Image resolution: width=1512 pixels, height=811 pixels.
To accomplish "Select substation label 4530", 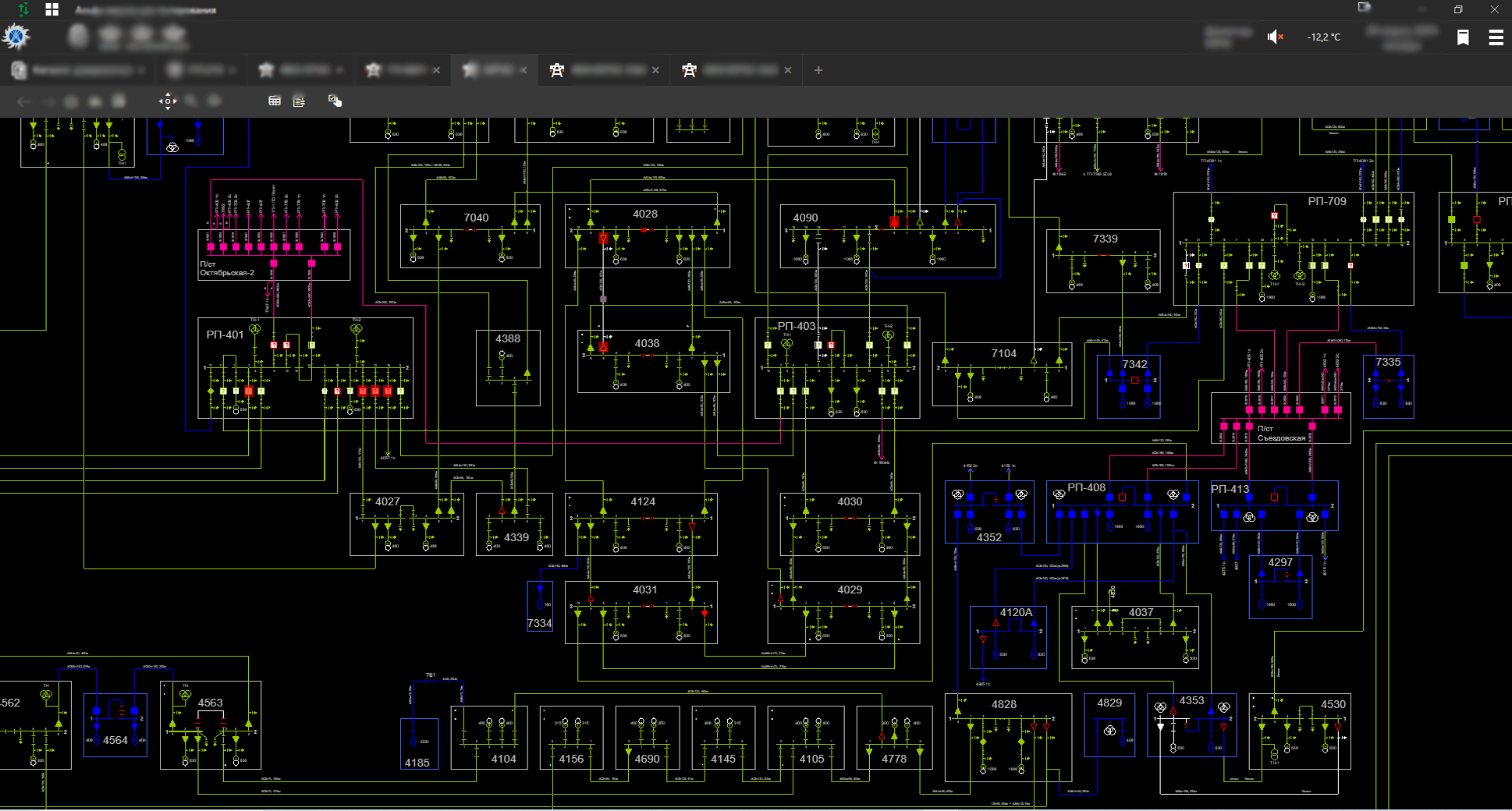I will pos(1333,704).
